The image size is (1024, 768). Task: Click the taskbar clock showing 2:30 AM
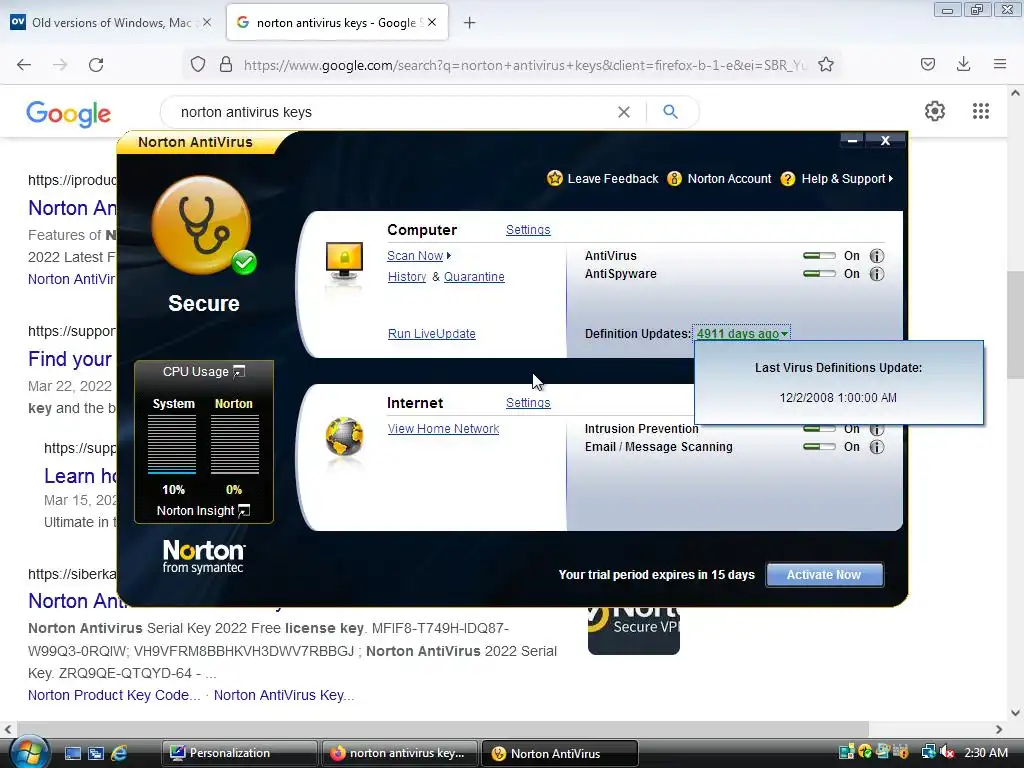pos(985,752)
